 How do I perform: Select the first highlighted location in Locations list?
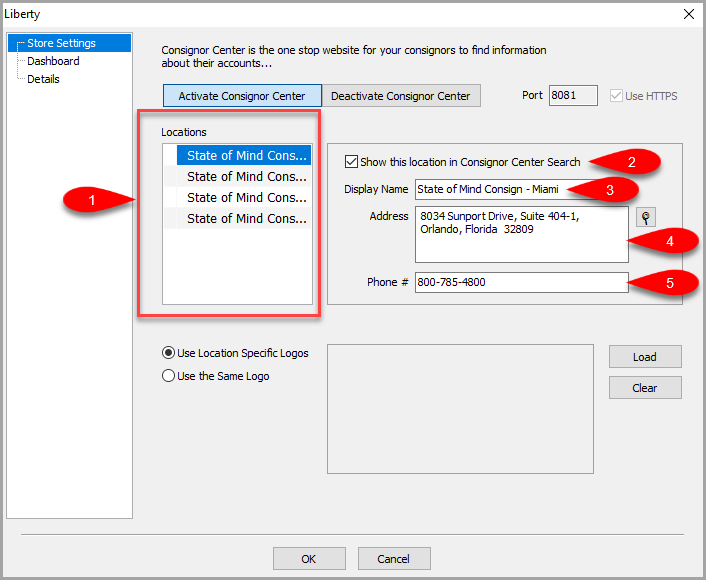[244, 155]
